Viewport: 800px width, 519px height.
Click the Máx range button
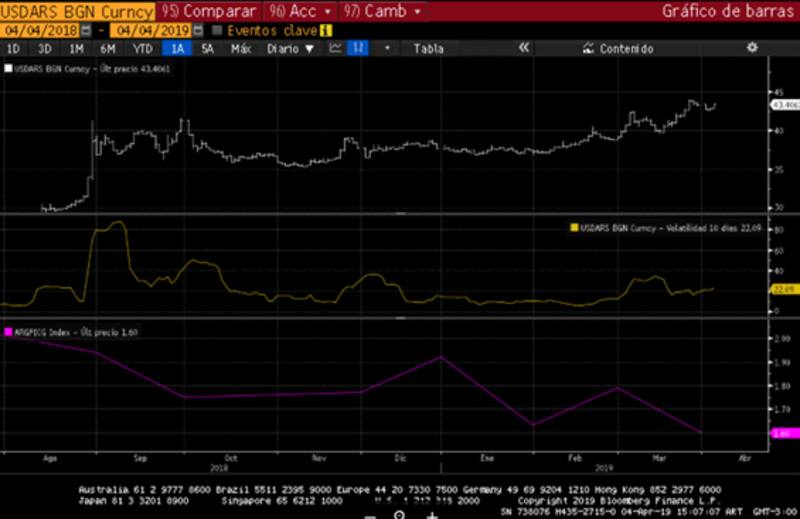point(240,48)
